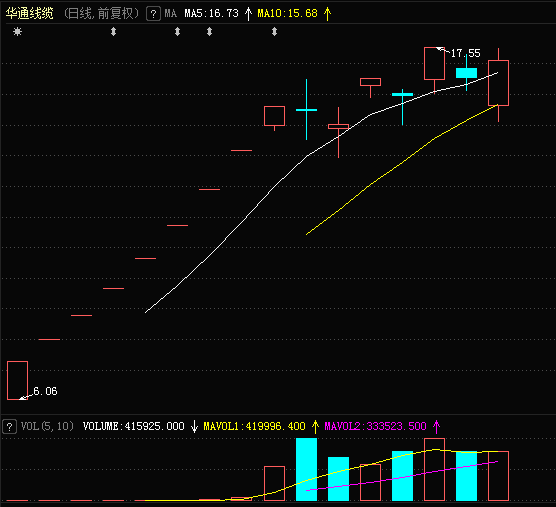Click the 17.55 high price label
The image size is (556, 507).
[x=465, y=54]
